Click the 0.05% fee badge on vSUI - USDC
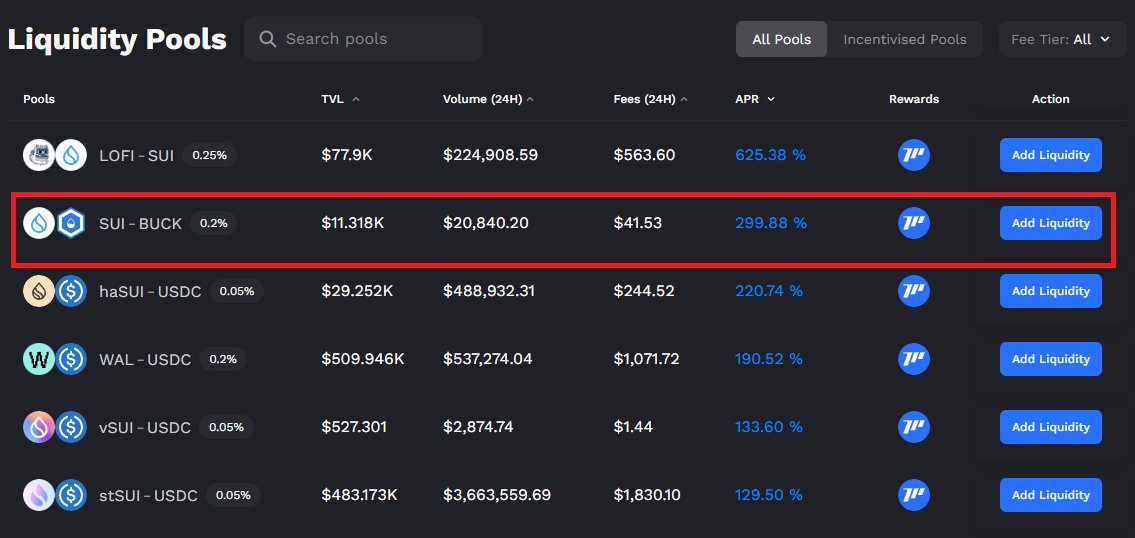Image resolution: width=1135 pixels, height=538 pixels. pyautogui.click(x=226, y=427)
